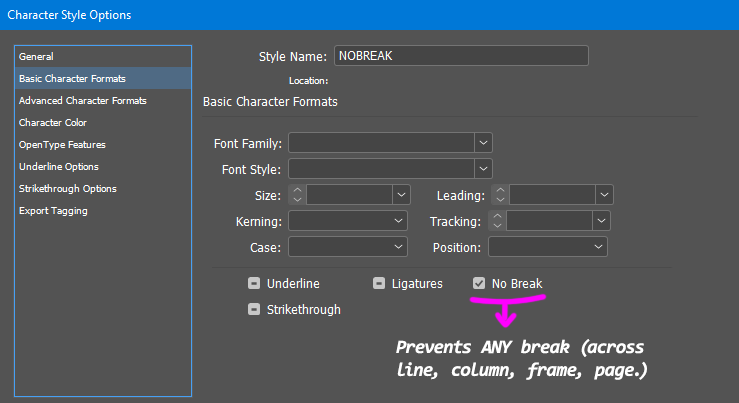Expand the Font Style dropdown
This screenshot has width=739, height=403.
(x=483, y=169)
